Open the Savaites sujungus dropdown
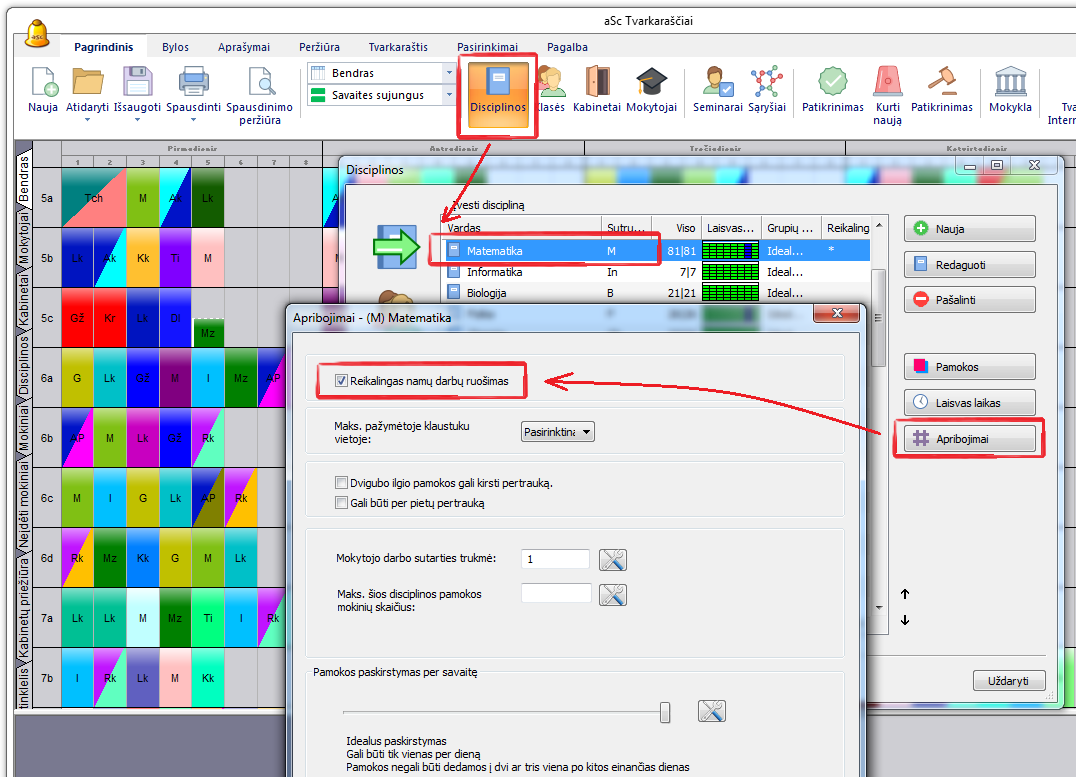1076x777 pixels. (x=448, y=96)
